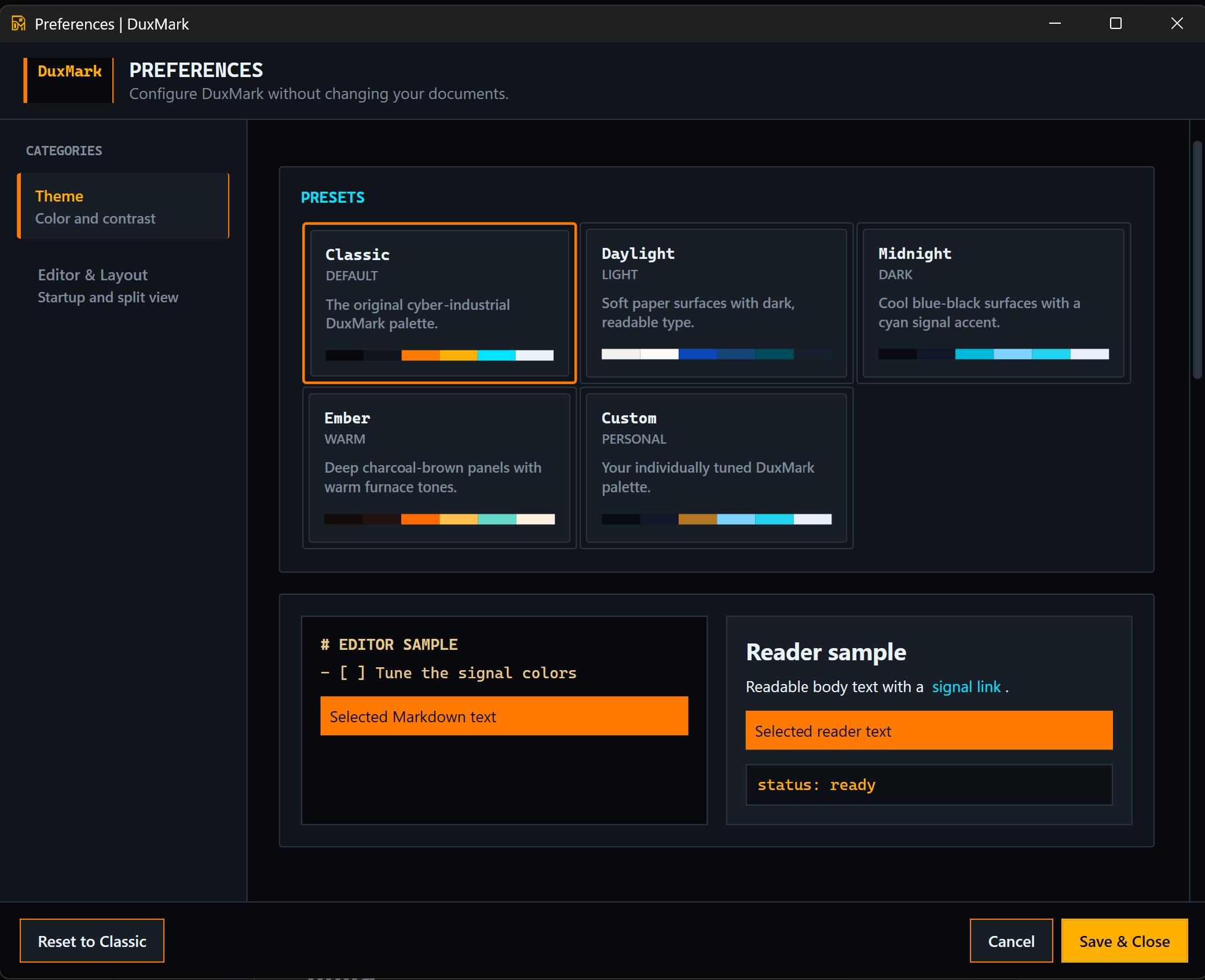Click the PREFERENCES heading text
The image size is (1205, 980).
[196, 70]
